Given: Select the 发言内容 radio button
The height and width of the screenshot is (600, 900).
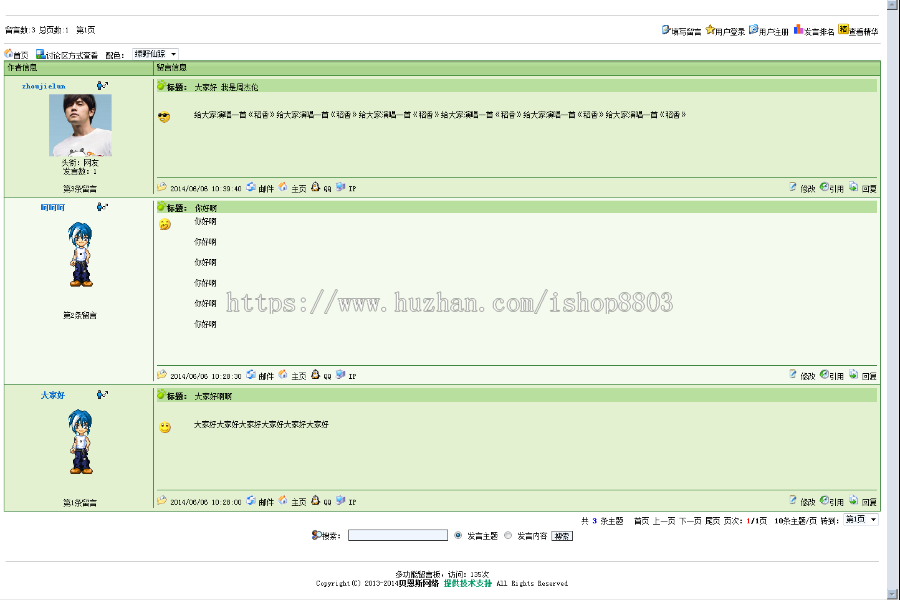Looking at the screenshot, I should tap(508, 535).
